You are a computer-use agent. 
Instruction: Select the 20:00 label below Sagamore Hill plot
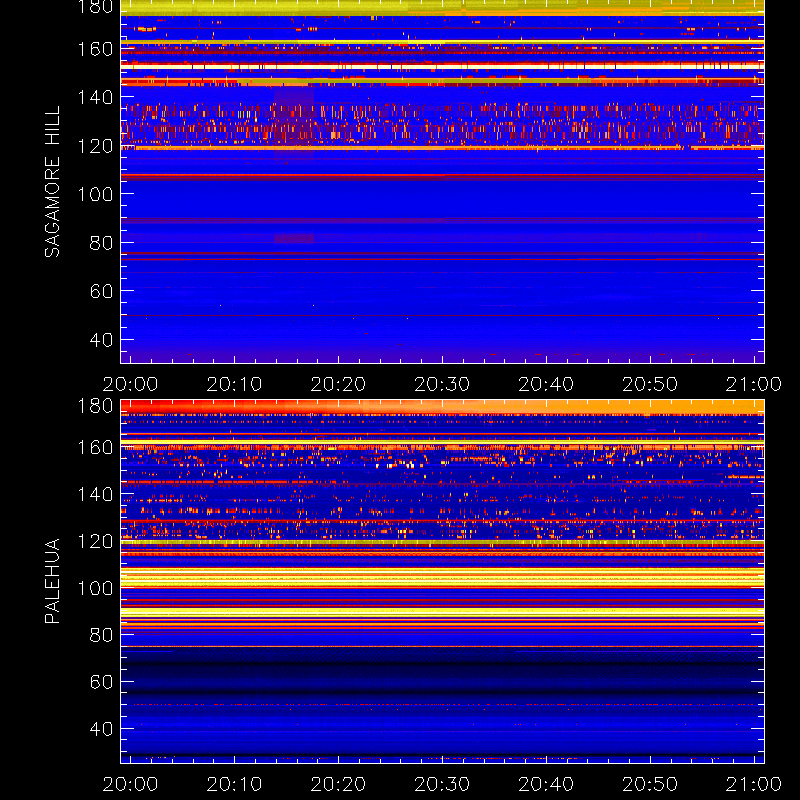[x=130, y=384]
